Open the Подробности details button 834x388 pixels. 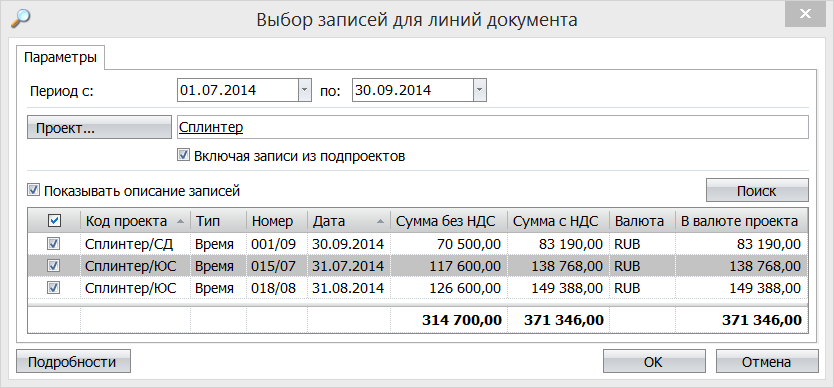[x=73, y=362]
